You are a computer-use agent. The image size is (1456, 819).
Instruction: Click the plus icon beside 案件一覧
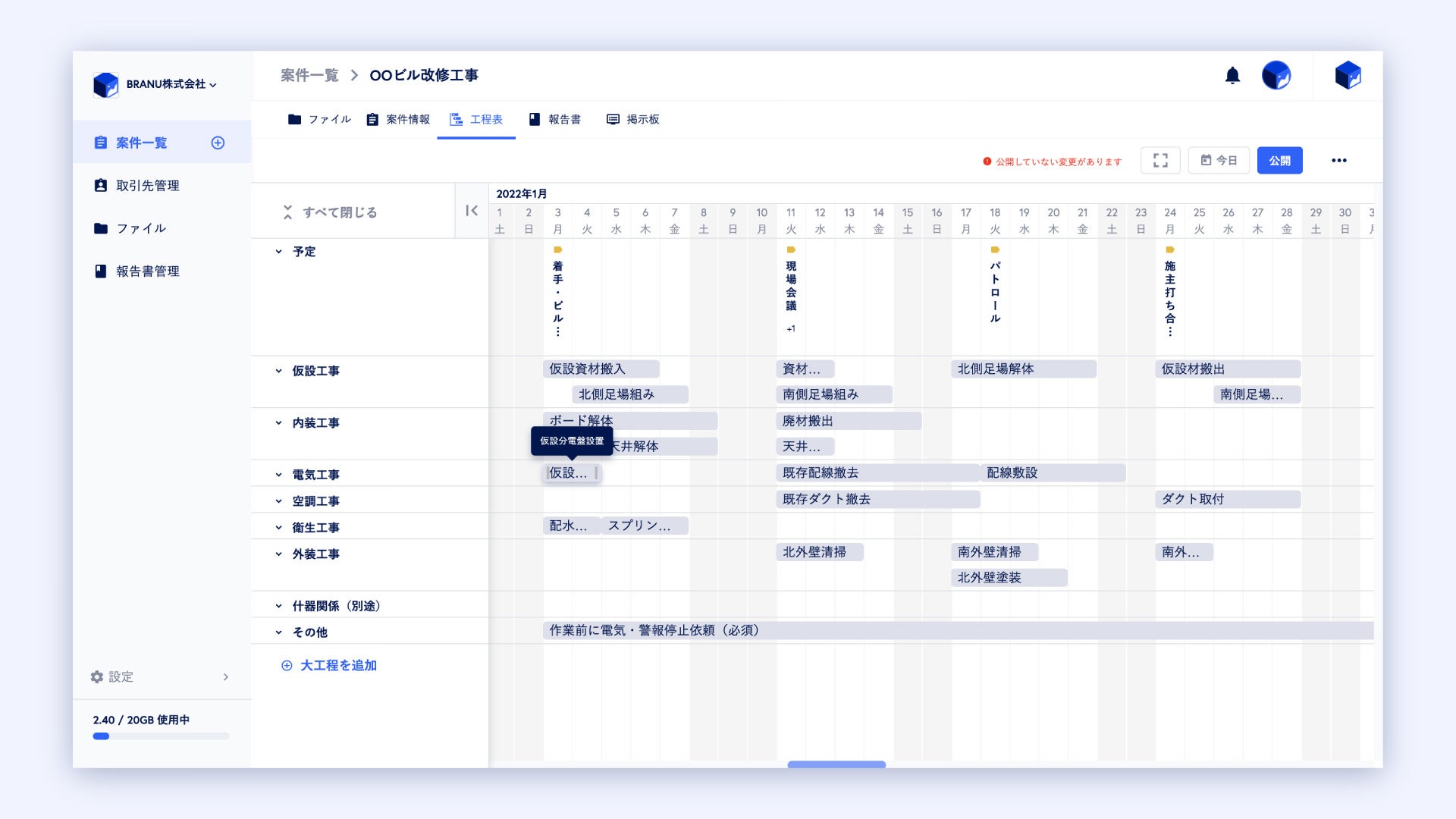pos(218,143)
